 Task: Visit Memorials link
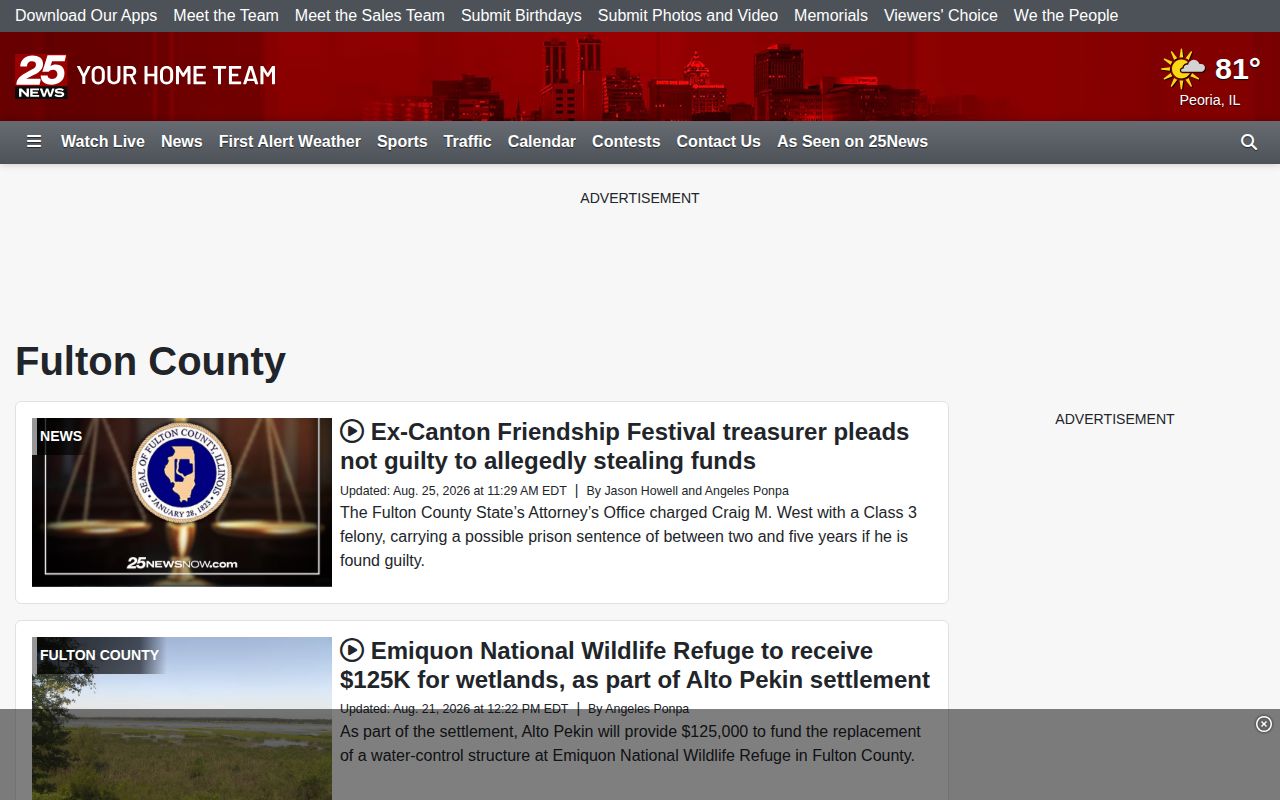click(831, 16)
